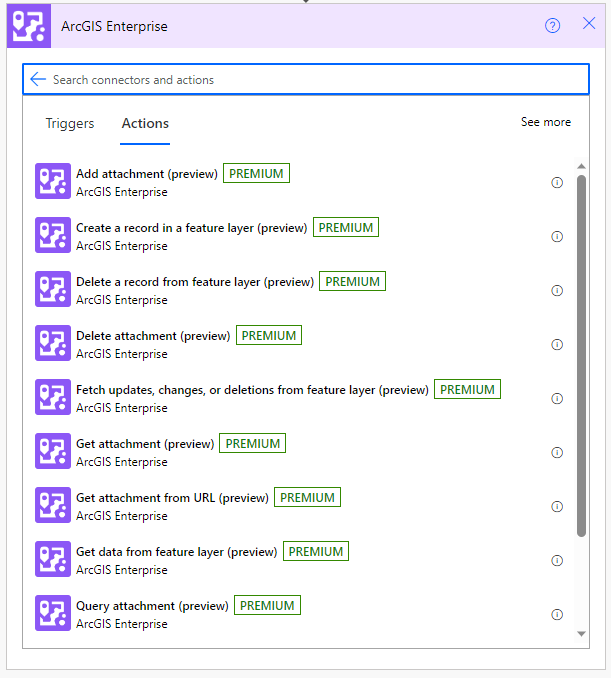Click icon for Get attachment (preview) action
Screen dimensions: 611x678
click(x=53, y=451)
